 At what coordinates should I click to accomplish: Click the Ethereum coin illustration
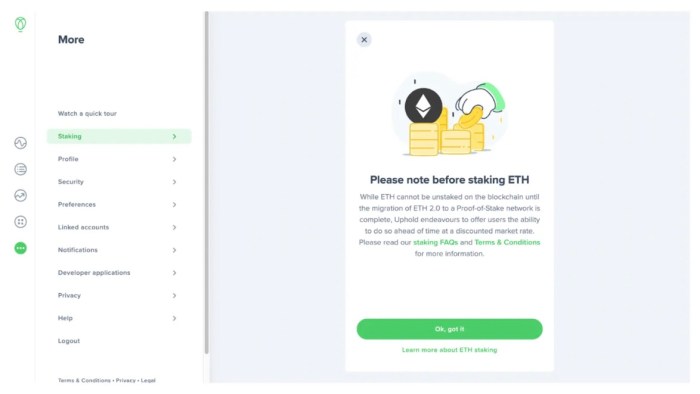[423, 106]
